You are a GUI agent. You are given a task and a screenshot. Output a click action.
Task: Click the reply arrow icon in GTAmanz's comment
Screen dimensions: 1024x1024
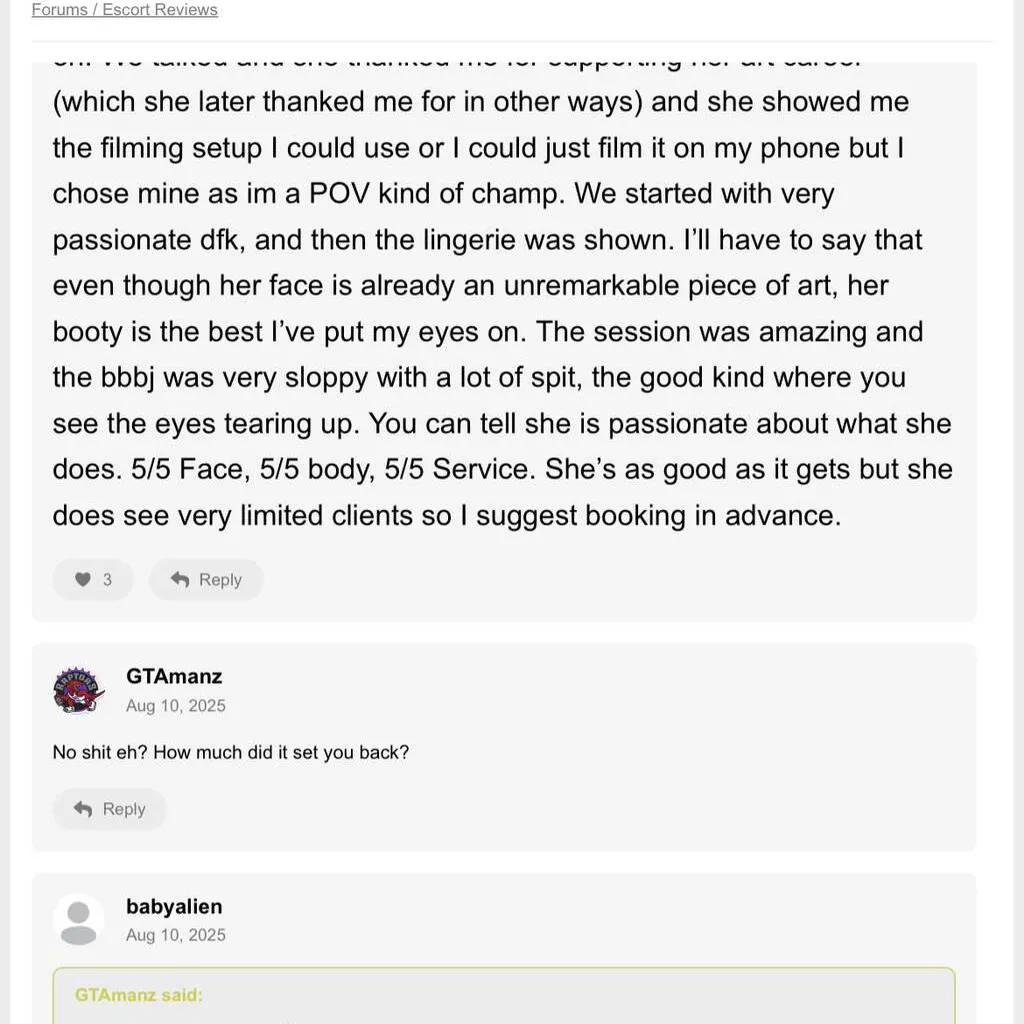coord(84,809)
